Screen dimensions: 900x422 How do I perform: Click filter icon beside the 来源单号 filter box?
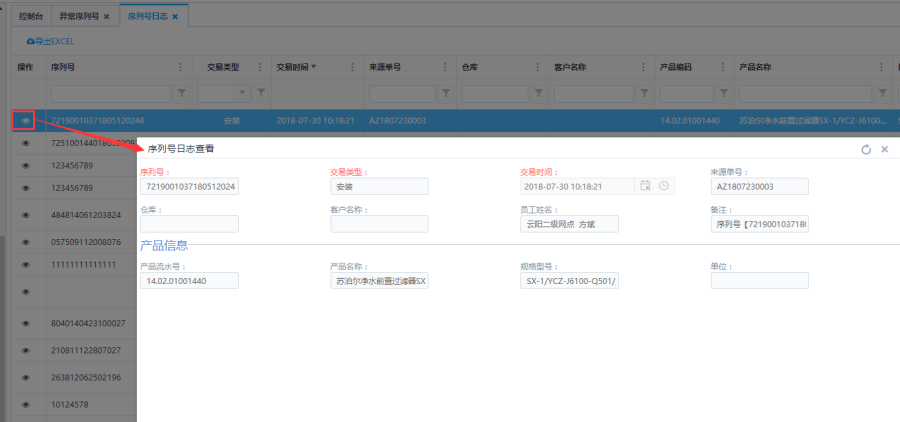[x=445, y=93]
